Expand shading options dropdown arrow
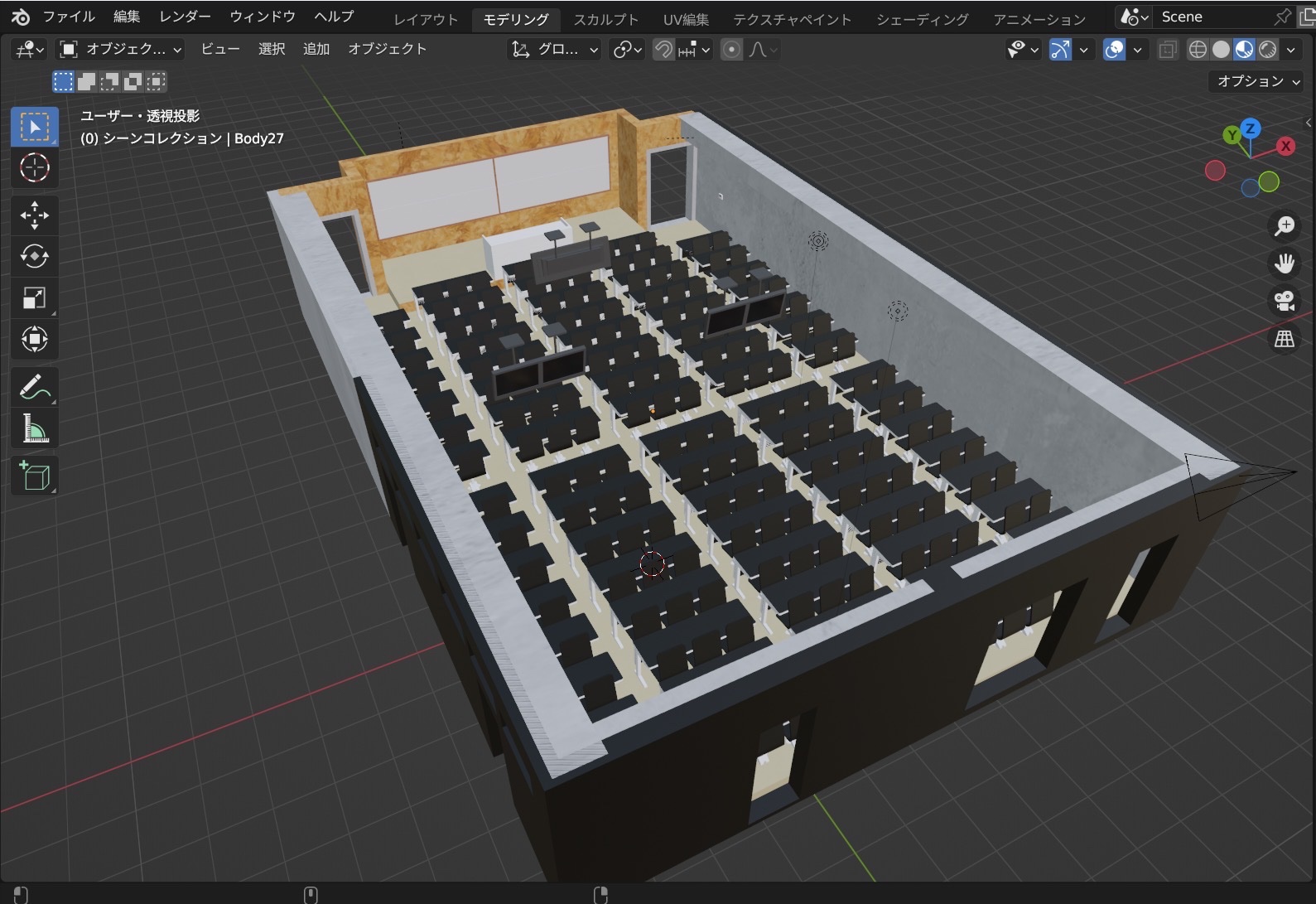Viewport: 1316px width, 904px height. click(1291, 50)
